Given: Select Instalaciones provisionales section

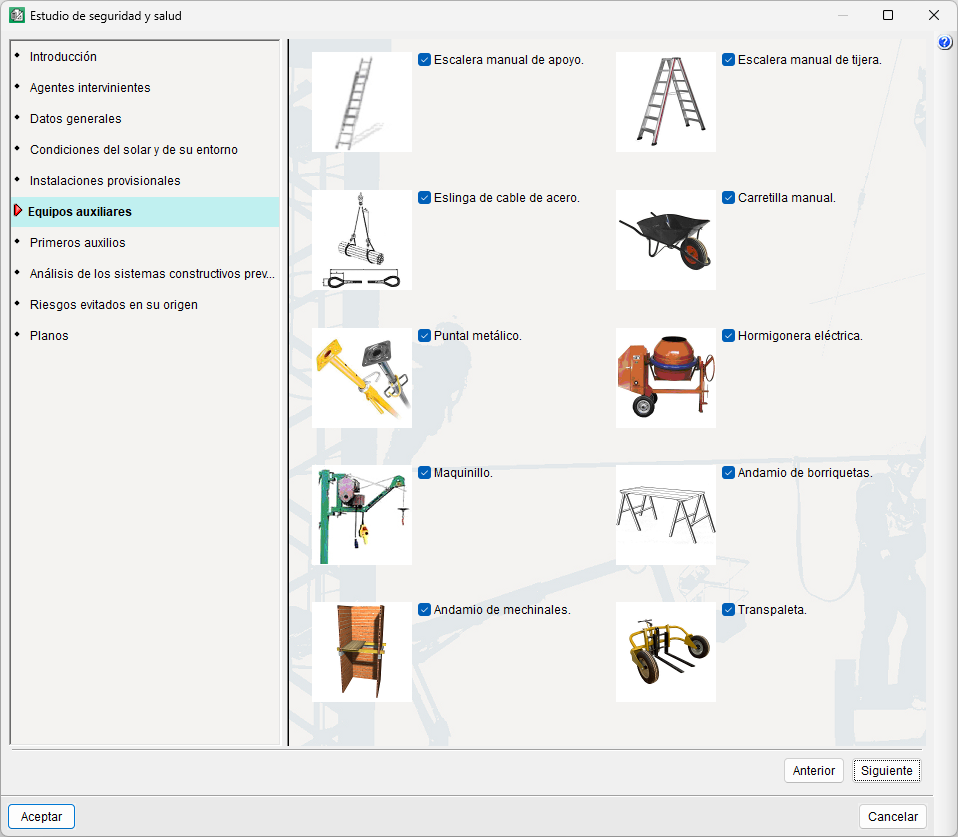Looking at the screenshot, I should (145, 181).
